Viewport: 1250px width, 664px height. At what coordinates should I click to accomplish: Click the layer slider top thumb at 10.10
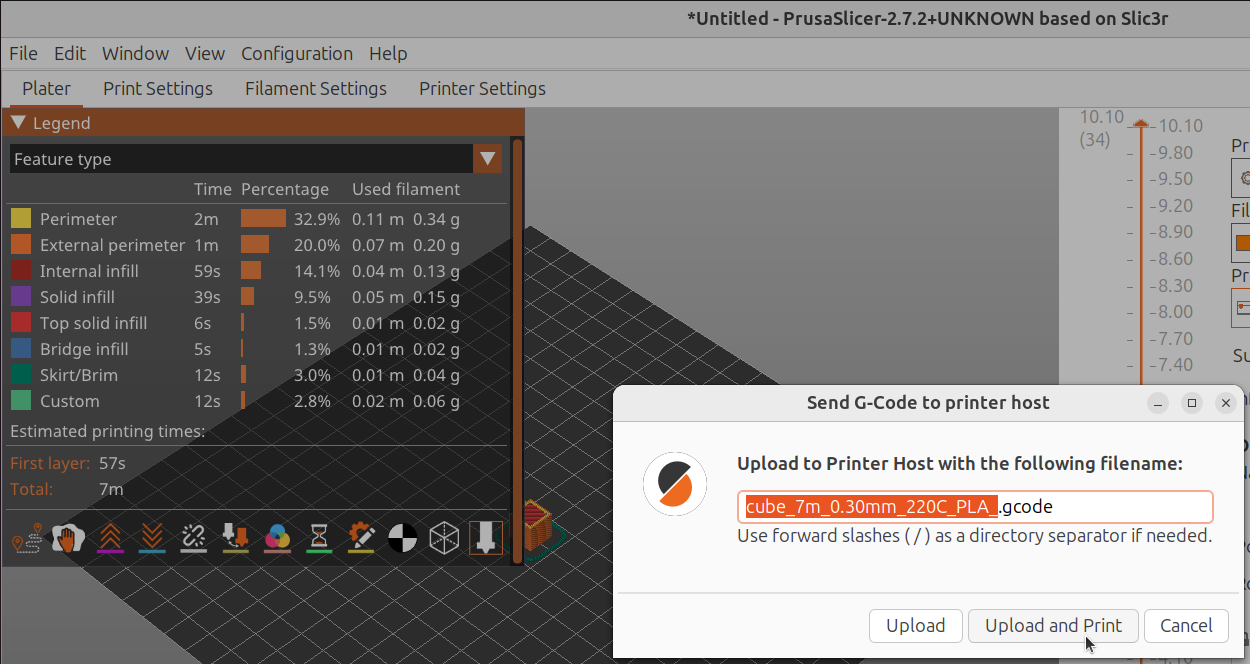tap(1141, 123)
